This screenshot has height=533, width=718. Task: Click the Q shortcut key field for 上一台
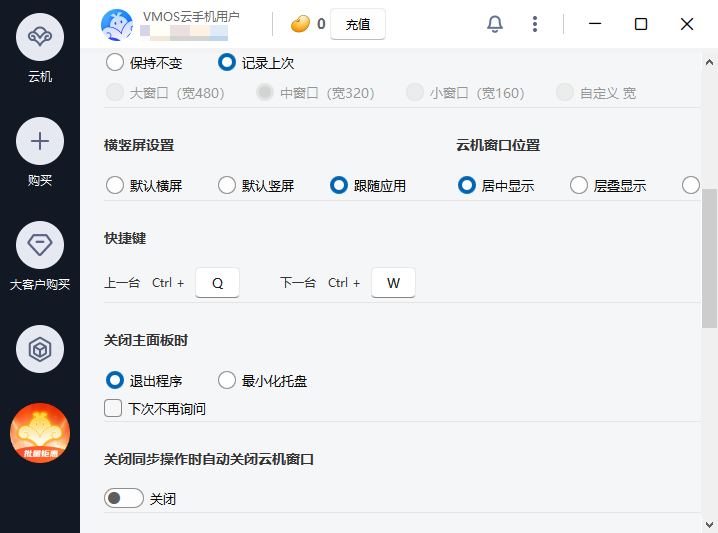click(218, 283)
